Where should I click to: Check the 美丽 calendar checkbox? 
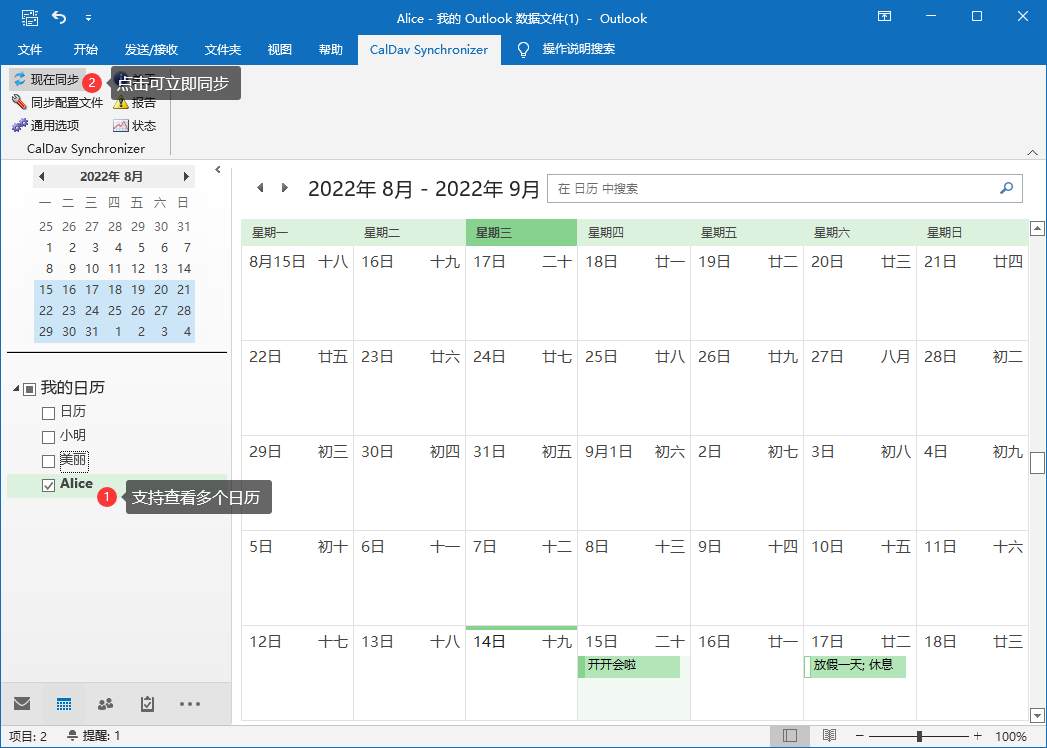(x=48, y=461)
